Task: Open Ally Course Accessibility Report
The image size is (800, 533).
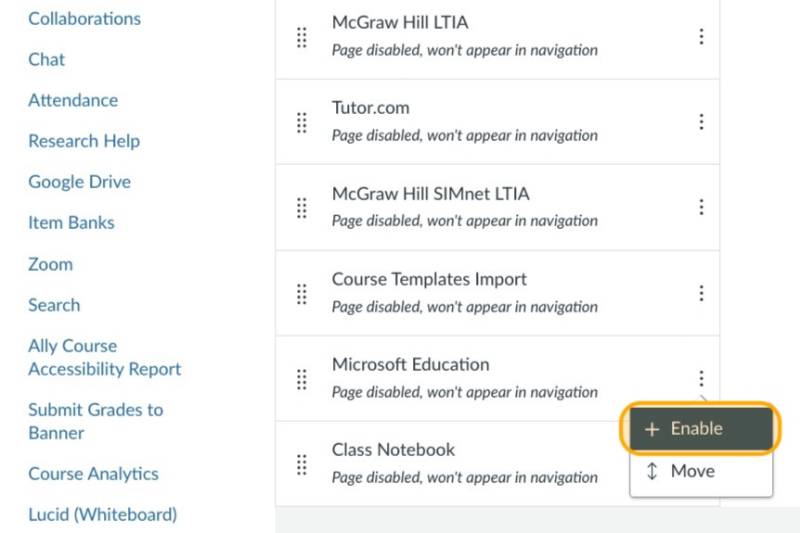Action: [x=105, y=357]
